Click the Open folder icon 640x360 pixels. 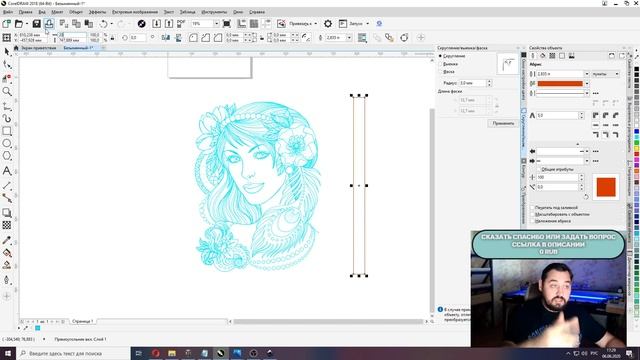click(x=19, y=24)
